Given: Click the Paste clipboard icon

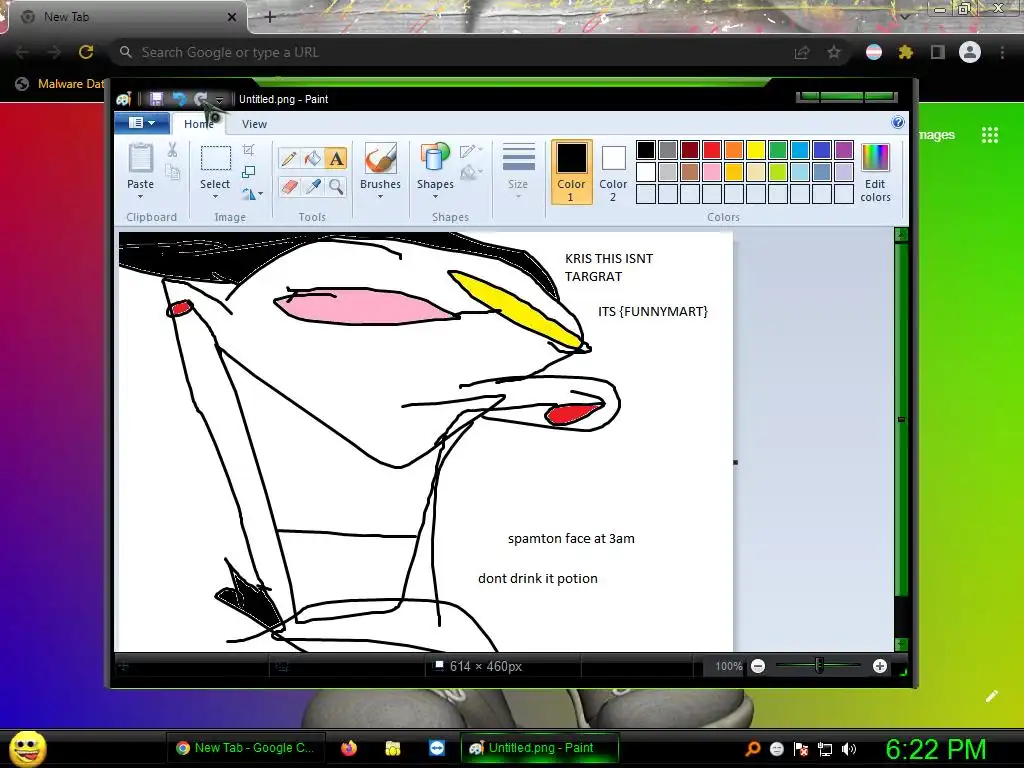Looking at the screenshot, I should [140, 158].
